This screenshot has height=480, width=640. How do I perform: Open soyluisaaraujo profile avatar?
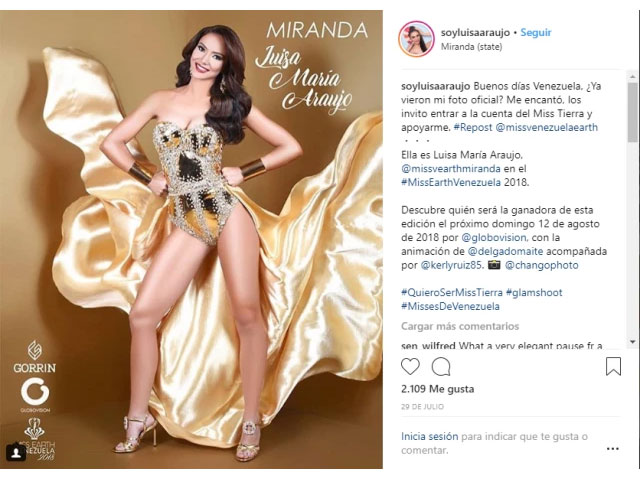click(416, 39)
